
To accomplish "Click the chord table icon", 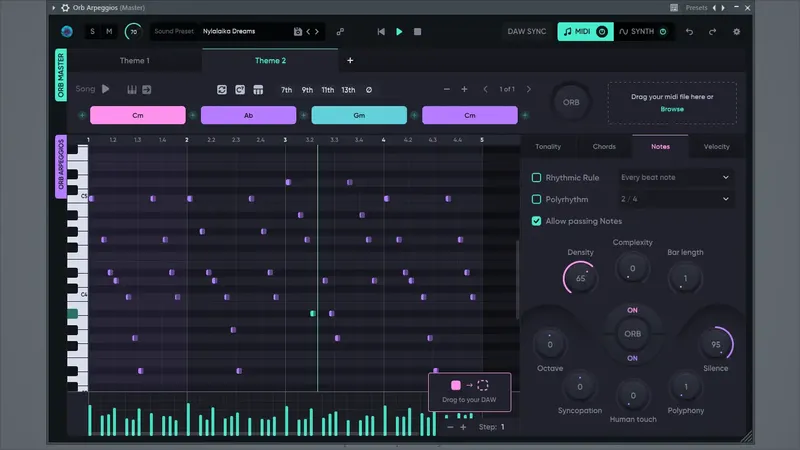I will coord(258,90).
